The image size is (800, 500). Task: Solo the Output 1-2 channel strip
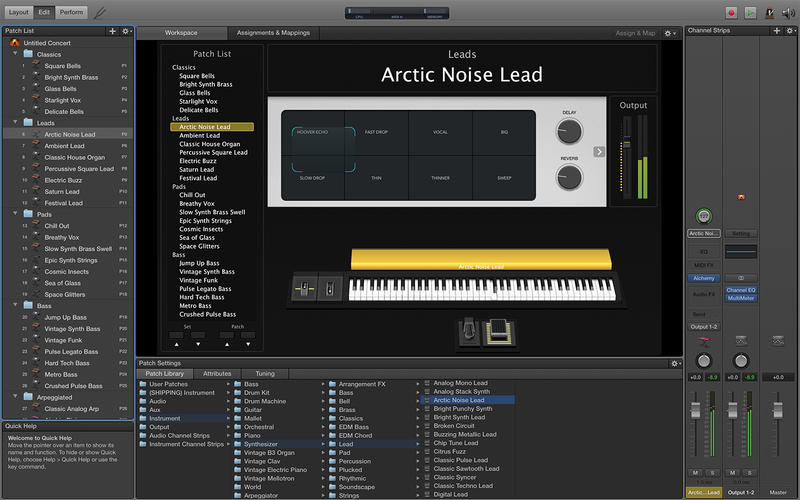click(749, 472)
